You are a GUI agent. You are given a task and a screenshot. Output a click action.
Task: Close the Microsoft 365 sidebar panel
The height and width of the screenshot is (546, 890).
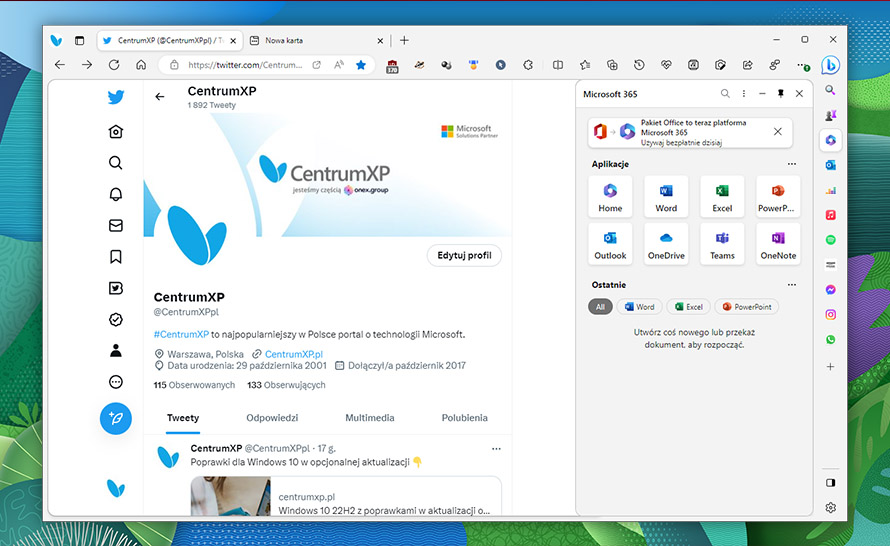point(799,94)
